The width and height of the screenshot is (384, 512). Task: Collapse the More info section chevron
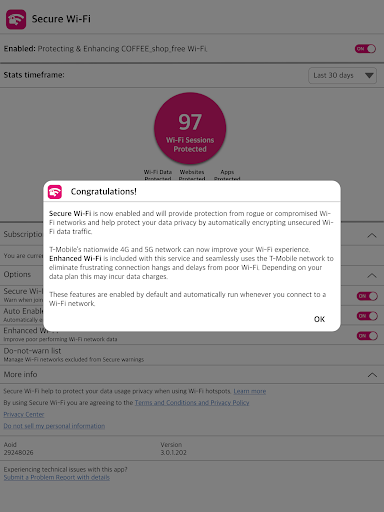[x=372, y=375]
